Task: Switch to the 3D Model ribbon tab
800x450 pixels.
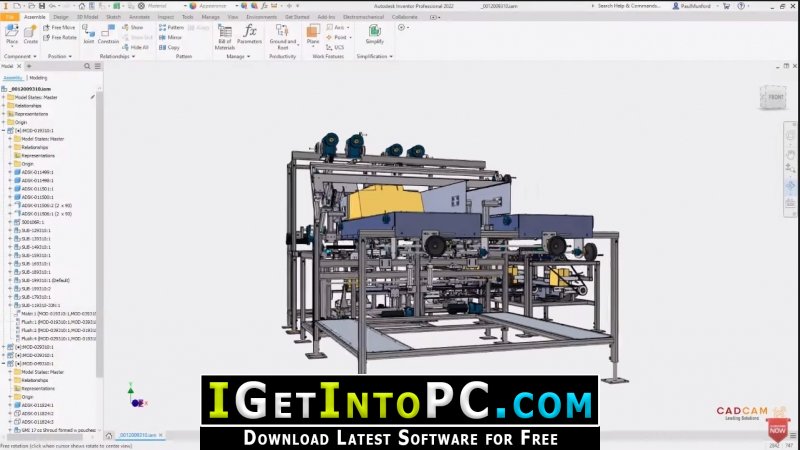Action: [x=87, y=17]
